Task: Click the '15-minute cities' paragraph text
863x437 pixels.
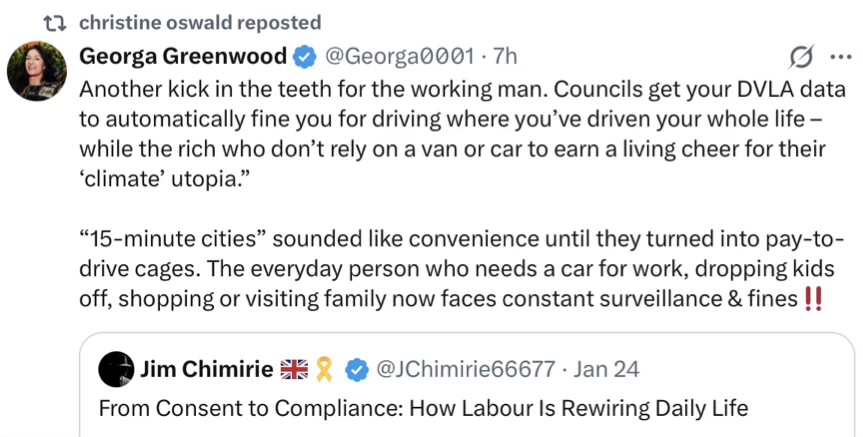Action: click(450, 270)
